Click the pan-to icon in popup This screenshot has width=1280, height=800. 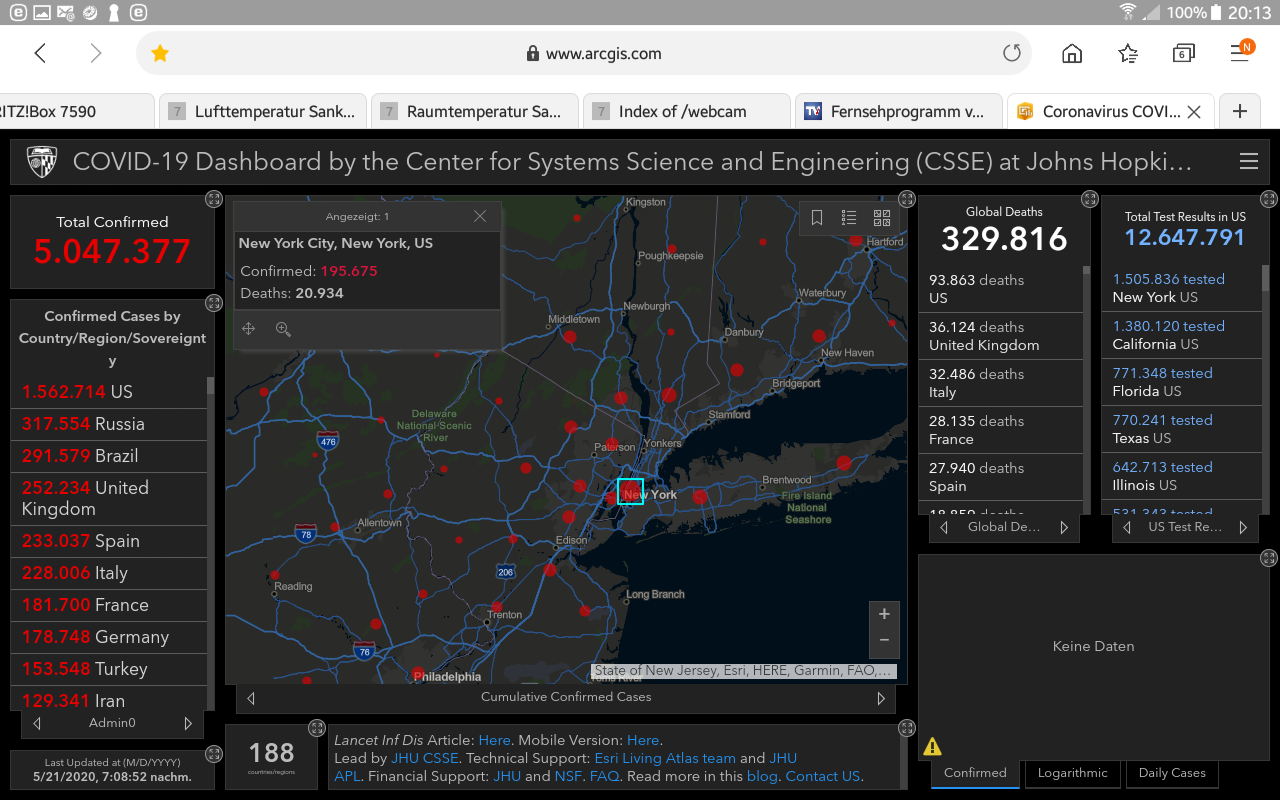click(x=249, y=329)
